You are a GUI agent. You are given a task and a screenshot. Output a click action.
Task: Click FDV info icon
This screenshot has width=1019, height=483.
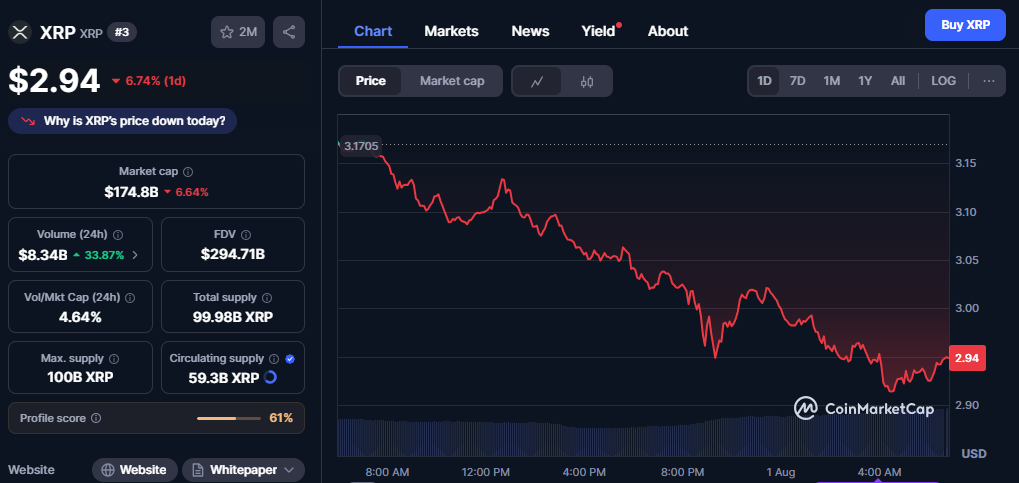pyautogui.click(x=246, y=235)
